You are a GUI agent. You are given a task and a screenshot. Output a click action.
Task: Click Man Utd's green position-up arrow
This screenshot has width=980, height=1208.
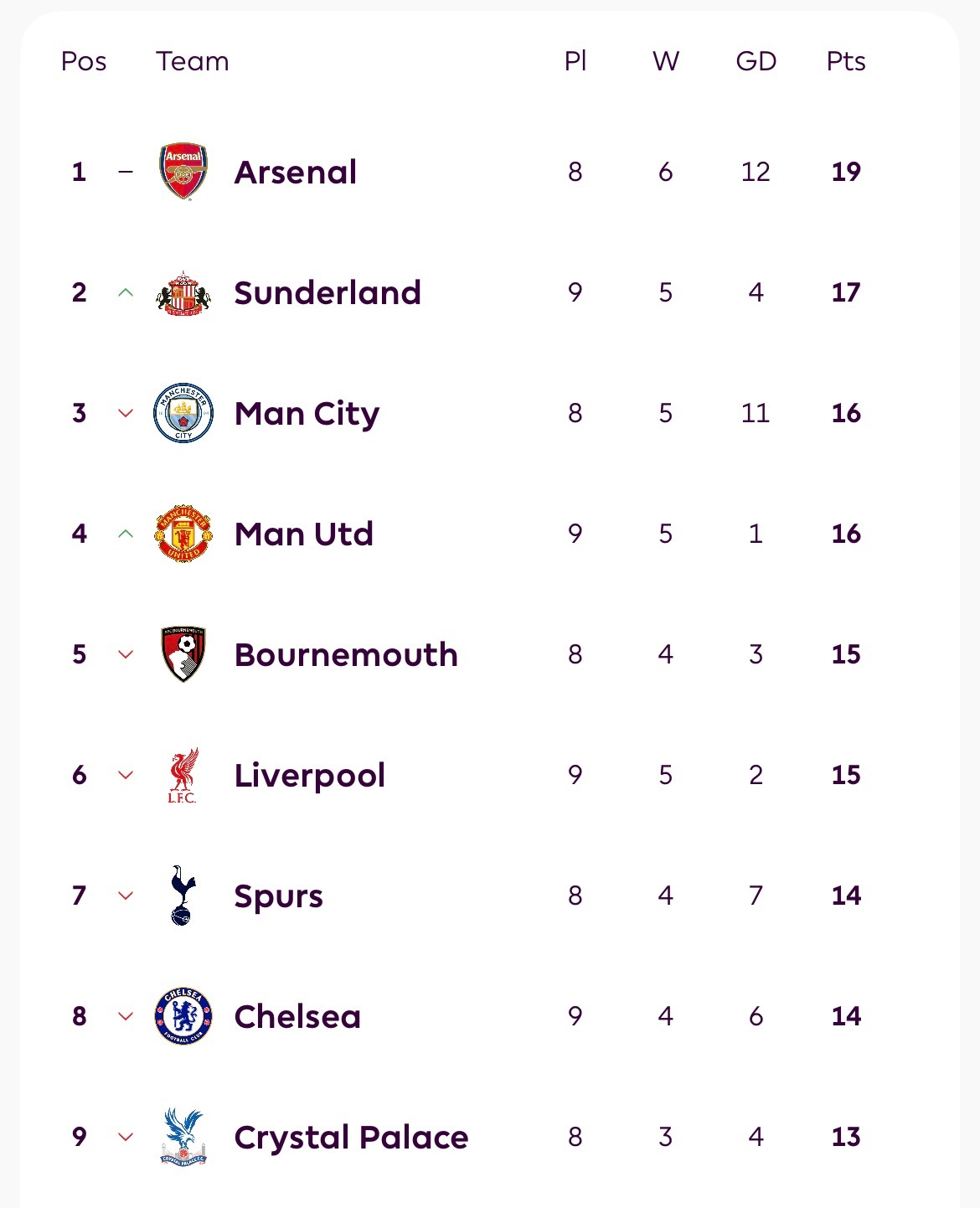pos(126,534)
